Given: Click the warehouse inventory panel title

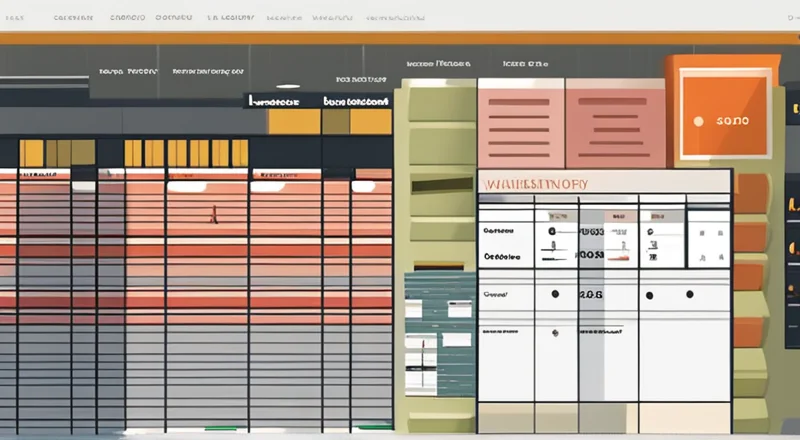Looking at the screenshot, I should (x=534, y=184).
